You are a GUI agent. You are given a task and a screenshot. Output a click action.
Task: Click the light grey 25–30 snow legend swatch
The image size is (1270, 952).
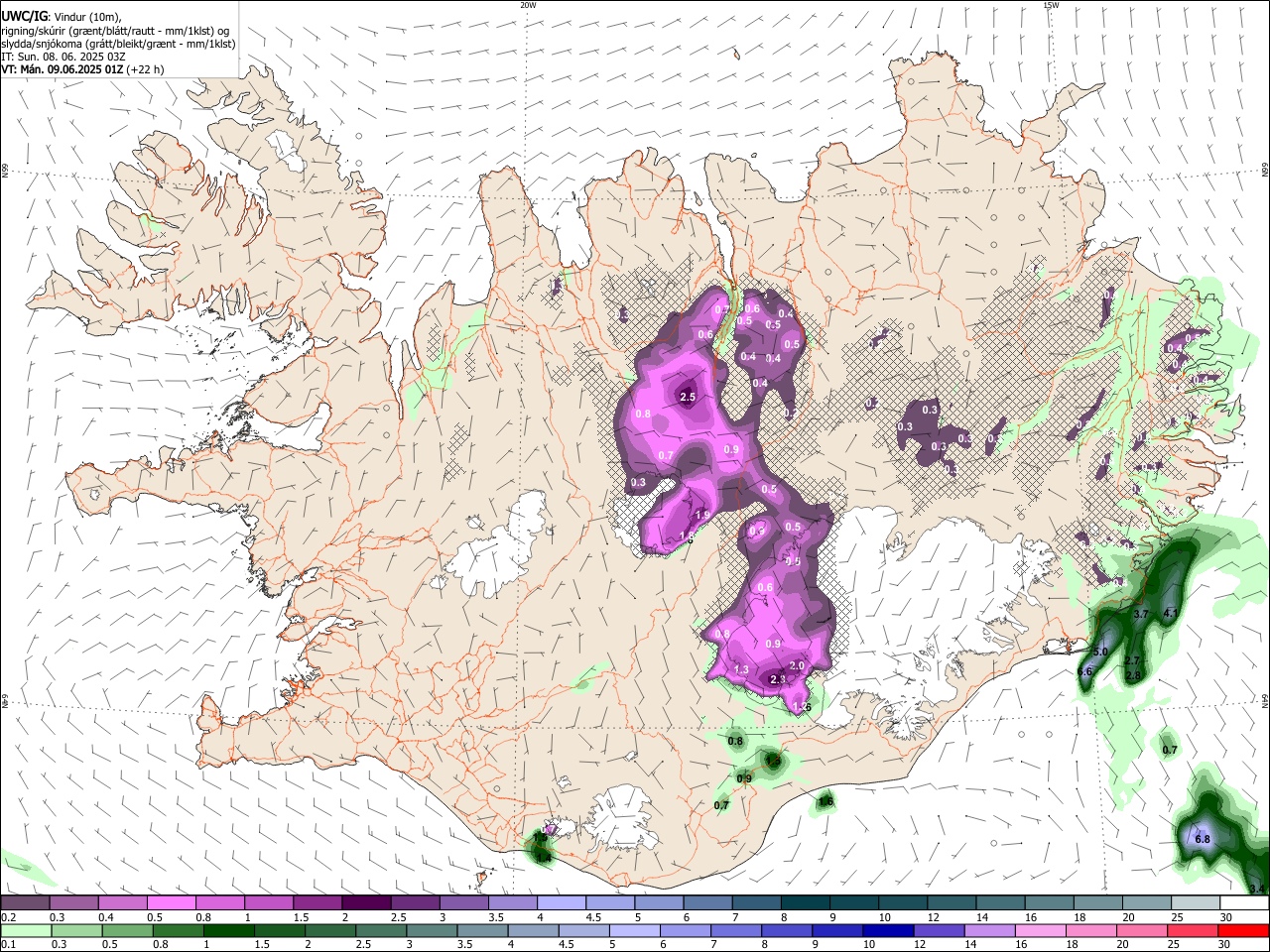coord(1195,902)
